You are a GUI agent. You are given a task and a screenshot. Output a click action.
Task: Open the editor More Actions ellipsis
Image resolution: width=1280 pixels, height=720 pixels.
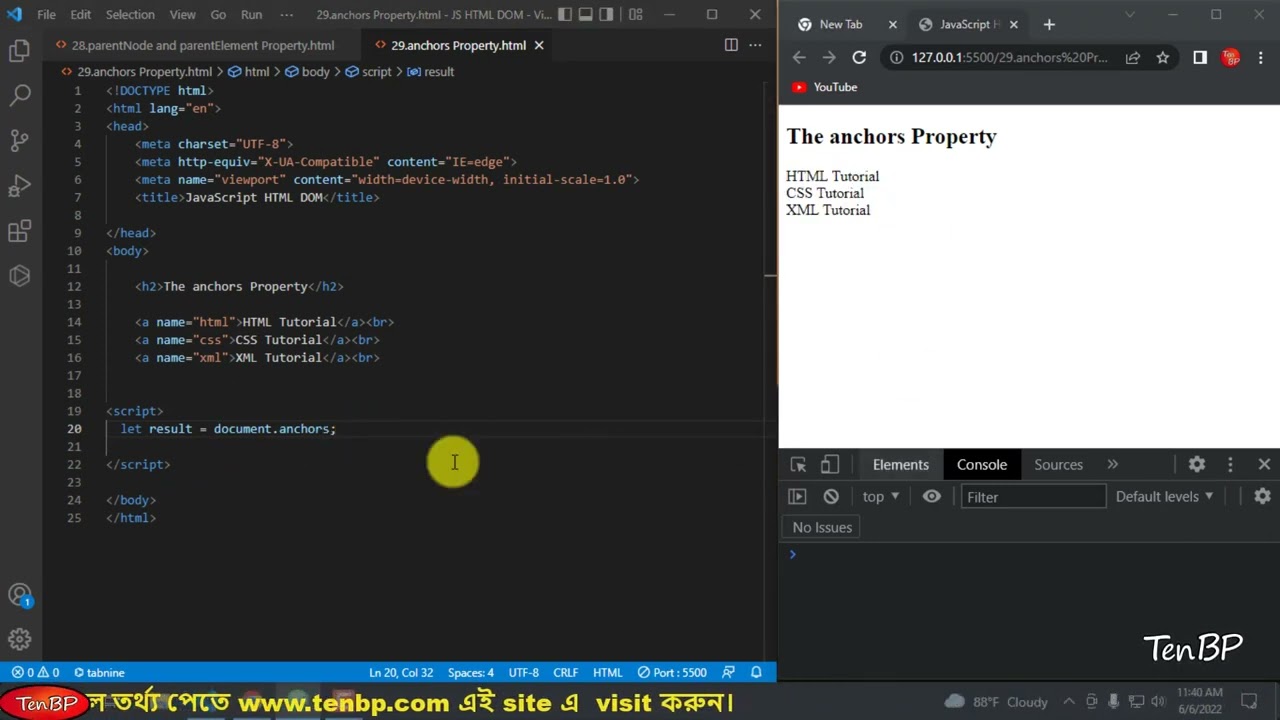pos(755,45)
